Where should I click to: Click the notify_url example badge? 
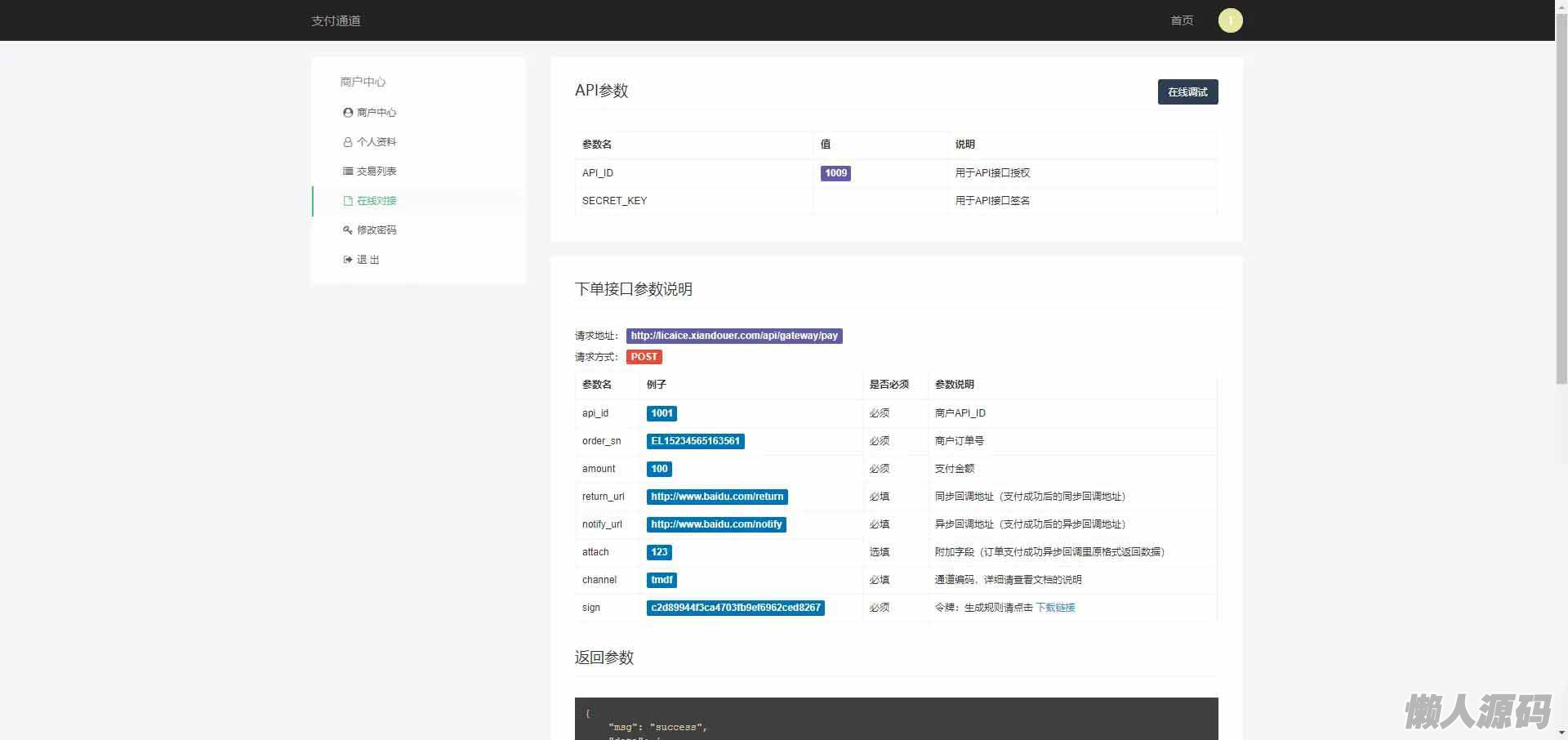[x=716, y=524]
